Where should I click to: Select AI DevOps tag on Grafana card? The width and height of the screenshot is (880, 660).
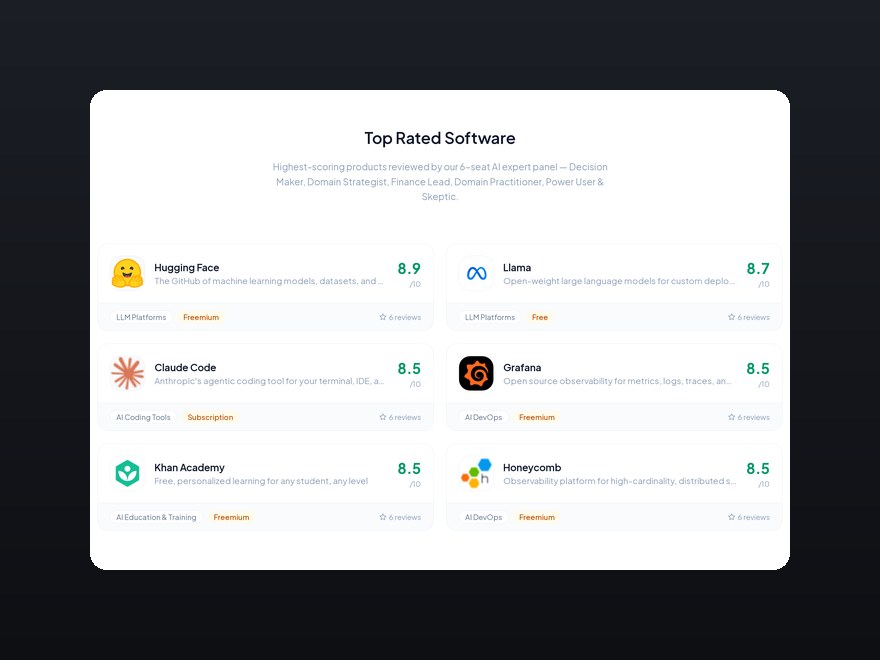click(483, 417)
